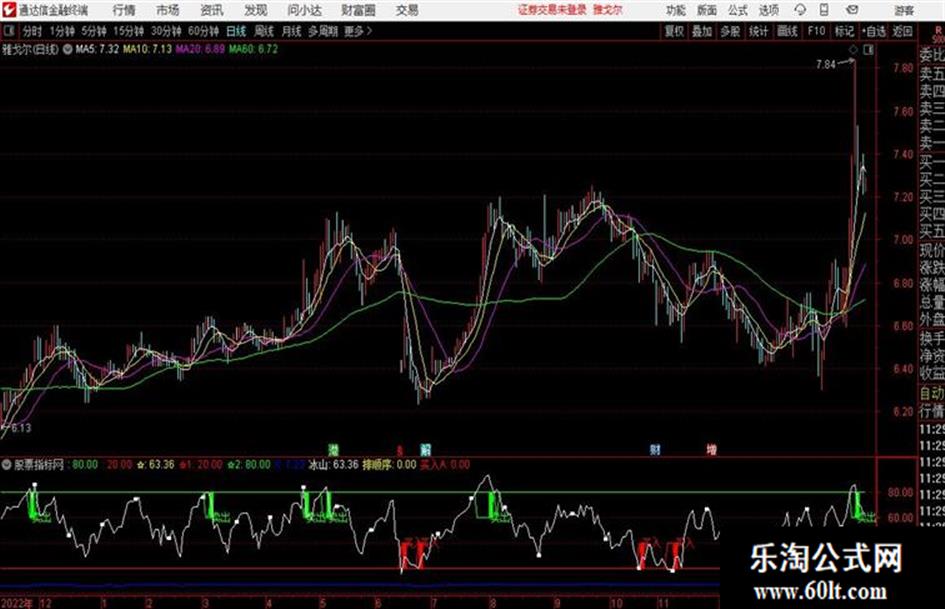Click MA10: 7.13 value
Image resolution: width=945 pixels, height=609 pixels.
[147, 49]
